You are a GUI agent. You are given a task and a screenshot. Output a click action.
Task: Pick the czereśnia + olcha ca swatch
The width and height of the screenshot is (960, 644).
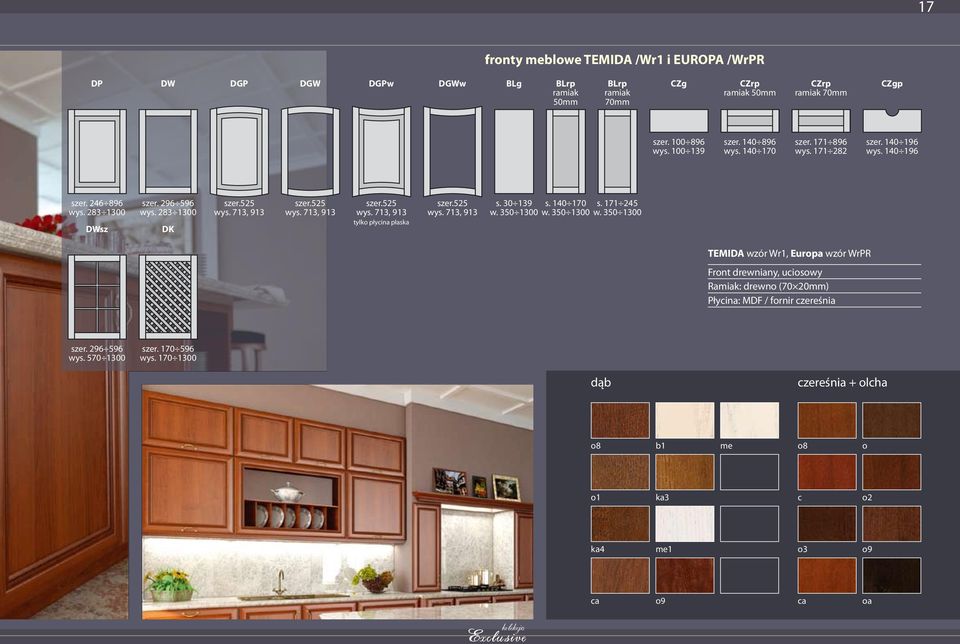(827, 575)
